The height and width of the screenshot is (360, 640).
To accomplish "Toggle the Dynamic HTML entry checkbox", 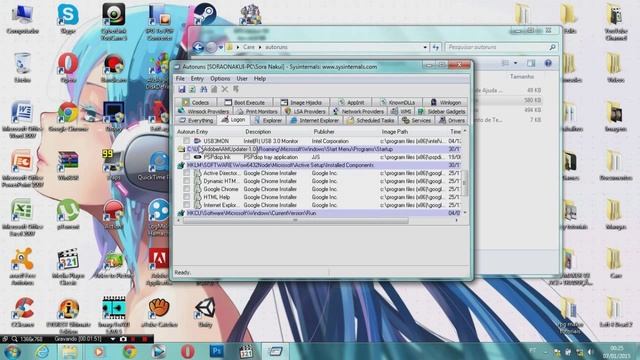I will (x=187, y=181).
